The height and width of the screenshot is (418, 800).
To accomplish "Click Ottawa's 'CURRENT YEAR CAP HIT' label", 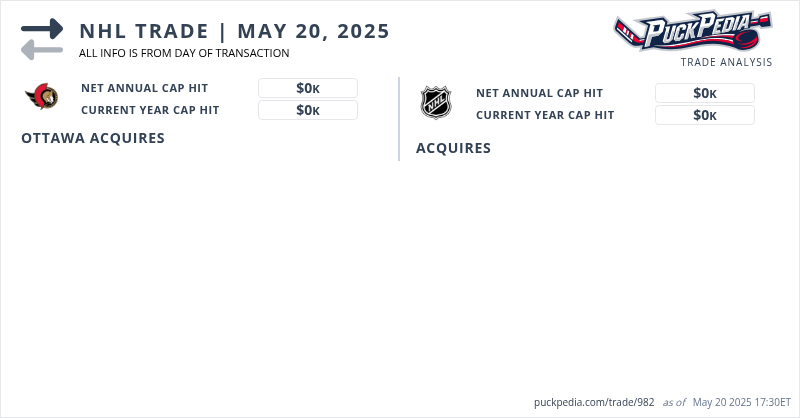I will 150,110.
